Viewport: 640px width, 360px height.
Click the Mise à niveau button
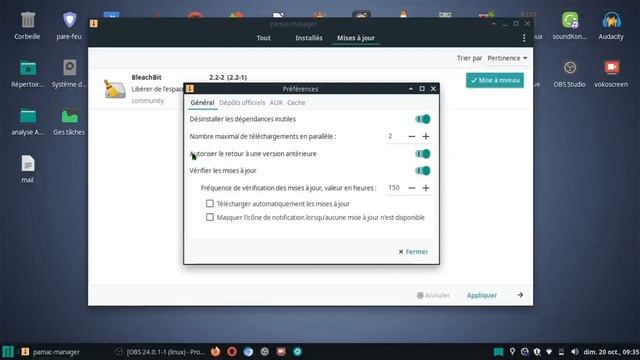pos(495,80)
